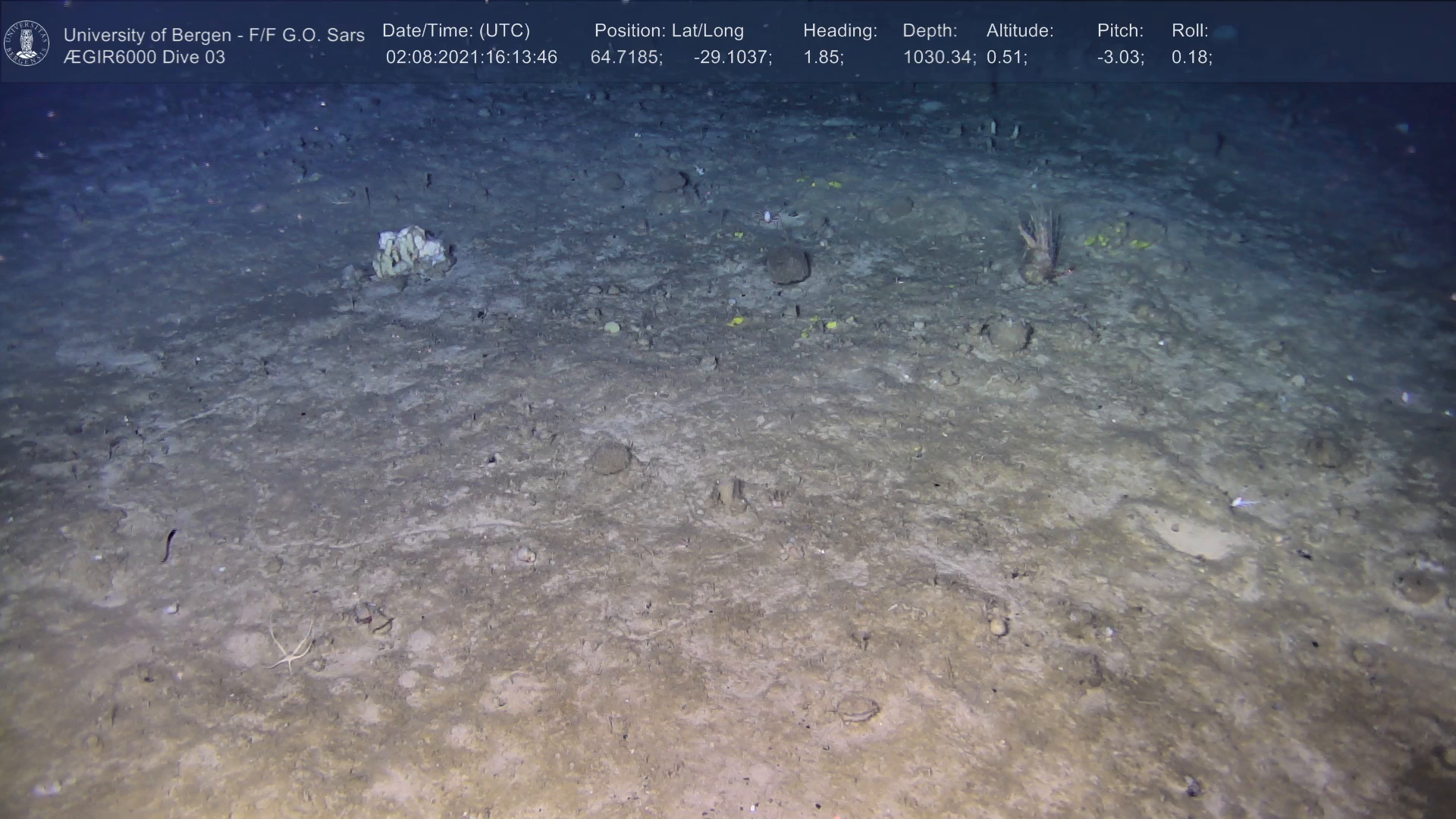Click the depth value 1030.34
Image resolution: width=1456 pixels, height=819 pixels.
939,58
